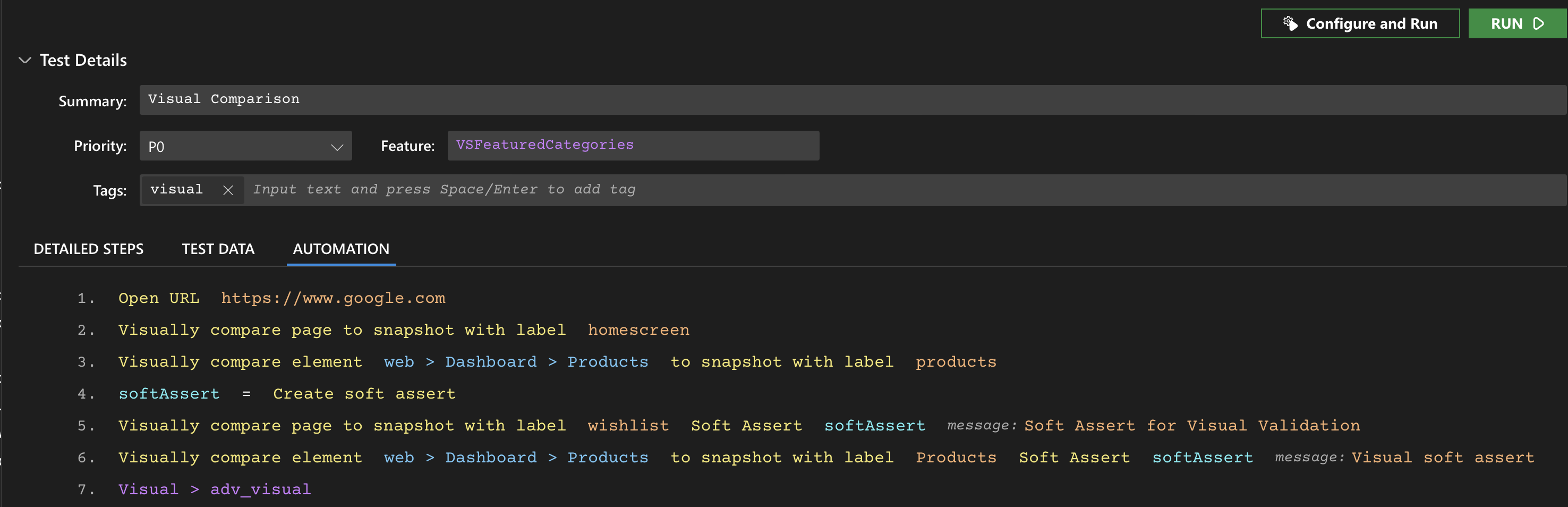Select the AUTOMATION tab
Image resolution: width=1568 pixels, height=507 pixels.
click(341, 249)
